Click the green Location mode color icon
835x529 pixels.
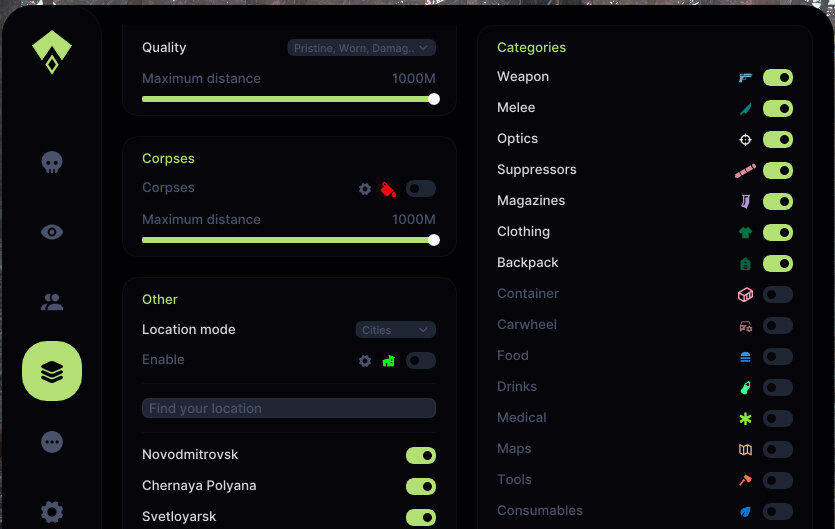click(389, 361)
